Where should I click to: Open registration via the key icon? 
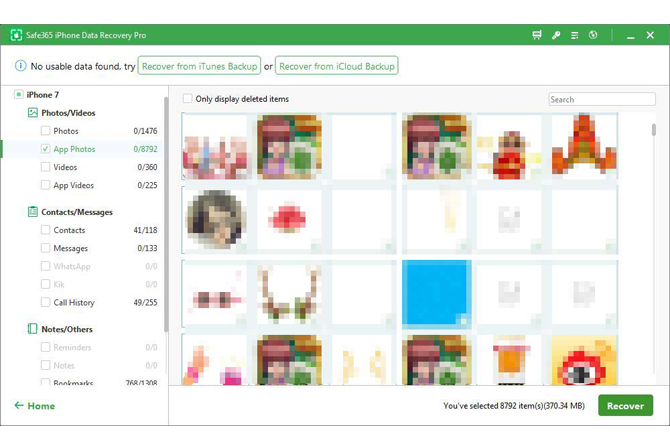[x=556, y=36]
